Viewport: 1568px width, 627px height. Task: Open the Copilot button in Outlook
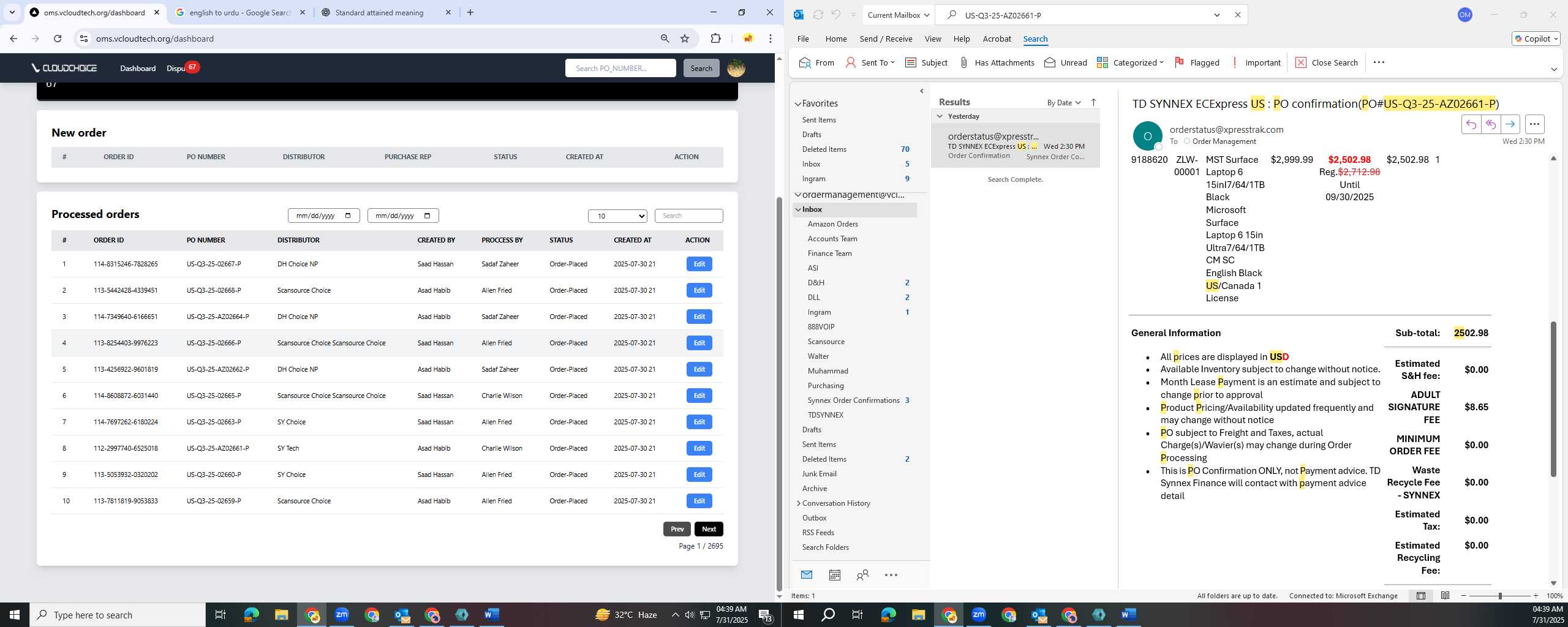click(x=1536, y=39)
